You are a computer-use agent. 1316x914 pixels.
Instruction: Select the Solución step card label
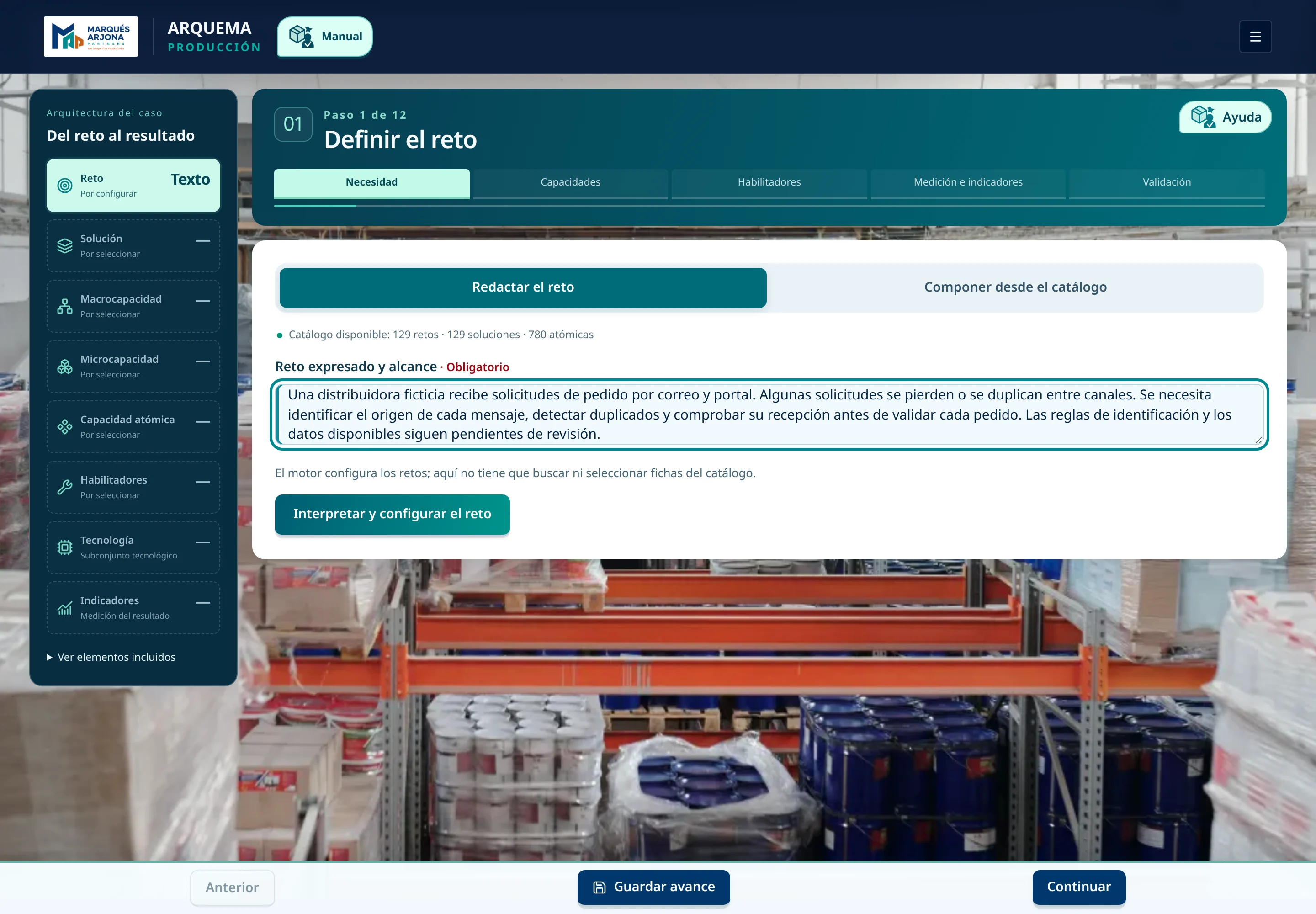[x=101, y=239]
